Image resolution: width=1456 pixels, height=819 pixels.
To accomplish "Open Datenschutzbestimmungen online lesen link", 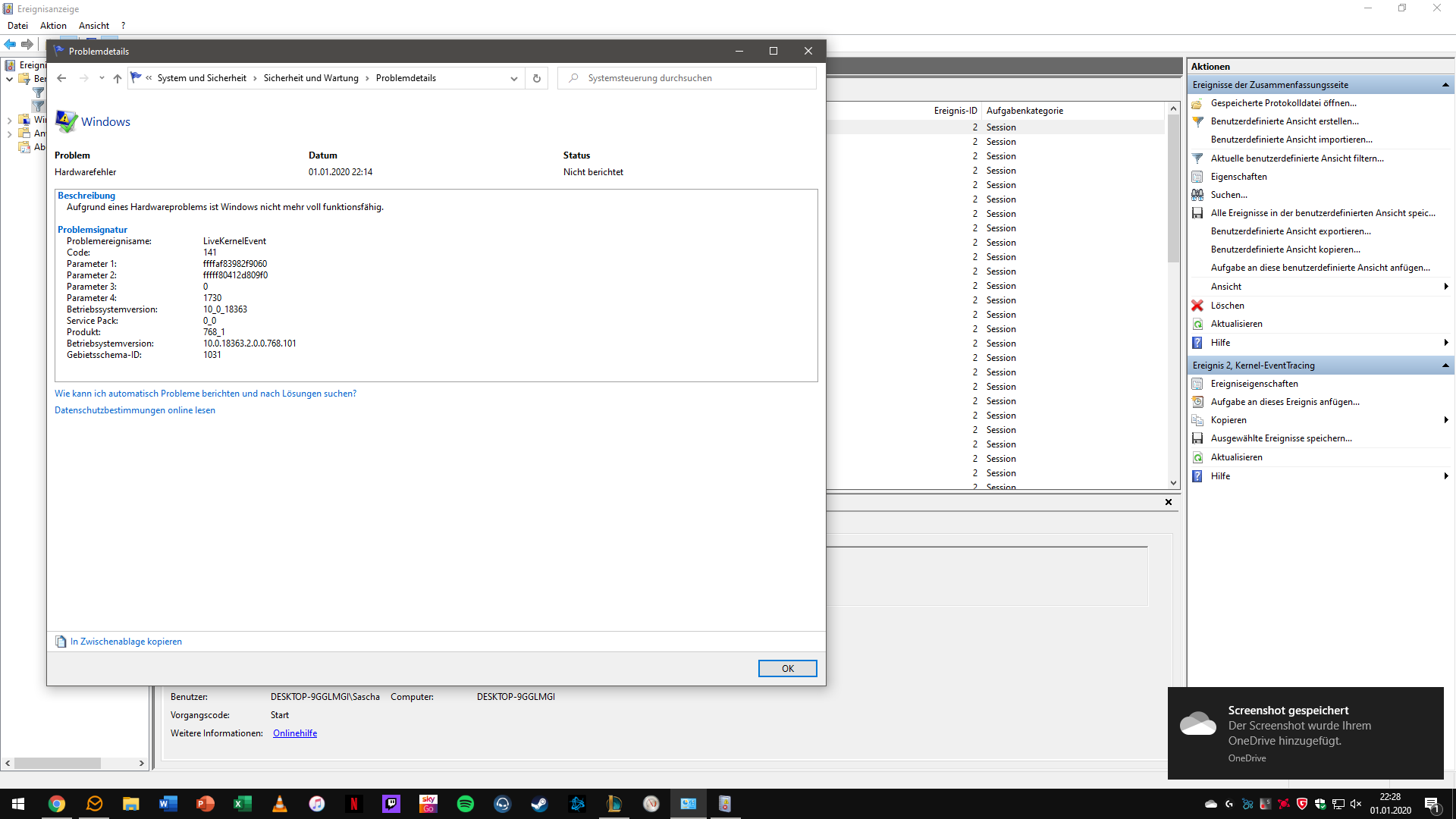I will click(x=135, y=410).
